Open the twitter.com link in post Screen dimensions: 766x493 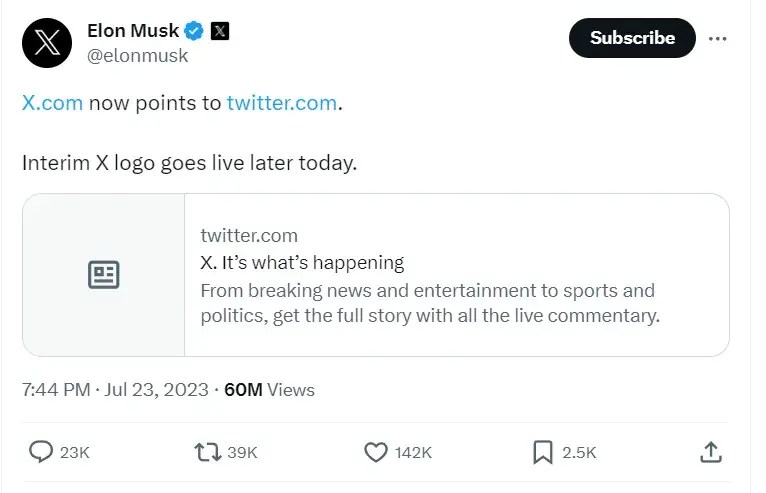[281, 103]
